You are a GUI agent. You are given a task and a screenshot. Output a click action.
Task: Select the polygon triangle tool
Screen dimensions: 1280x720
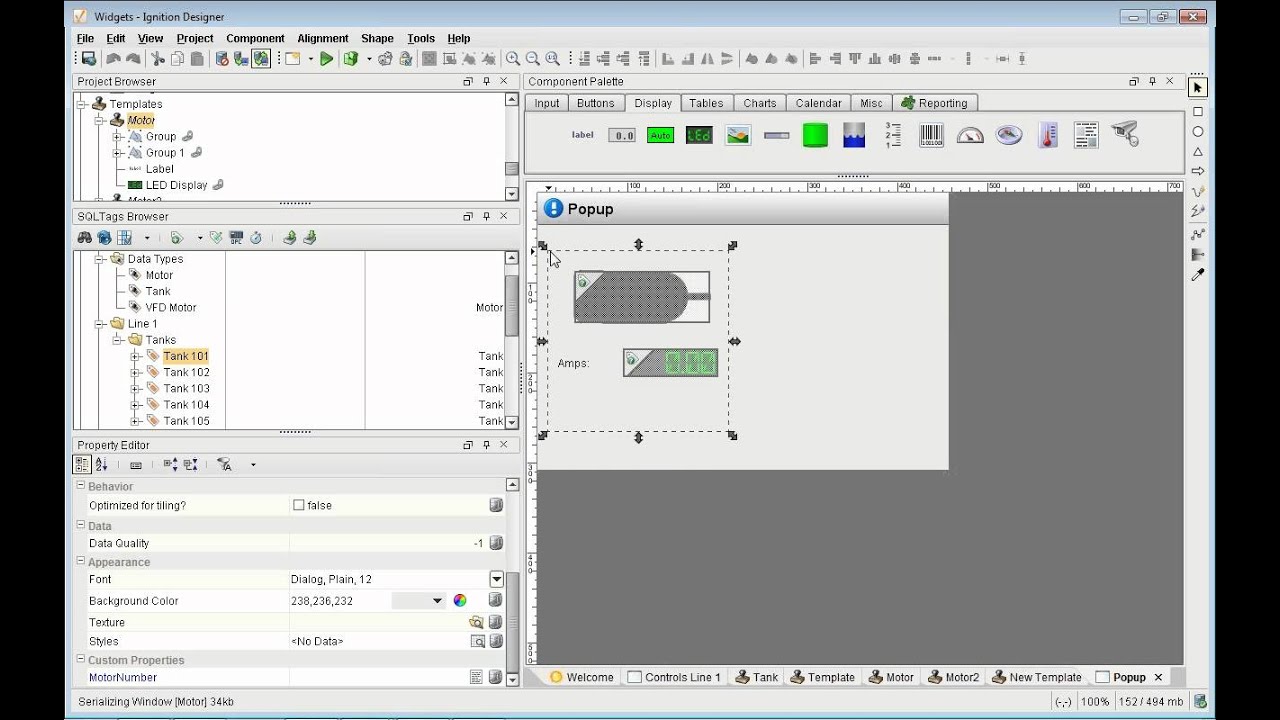[x=1198, y=152]
